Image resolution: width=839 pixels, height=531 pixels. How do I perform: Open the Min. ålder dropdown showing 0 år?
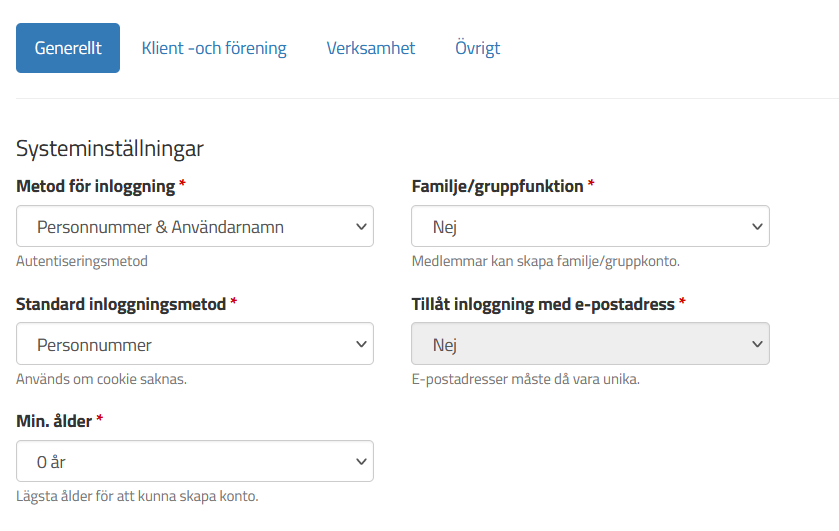pos(195,461)
